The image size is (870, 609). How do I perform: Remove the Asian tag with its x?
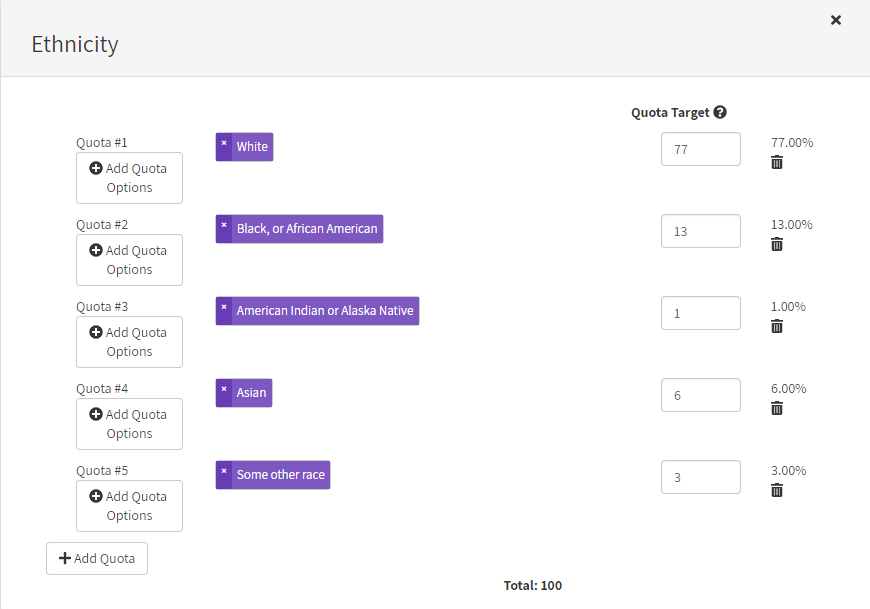pyautogui.click(x=224, y=392)
